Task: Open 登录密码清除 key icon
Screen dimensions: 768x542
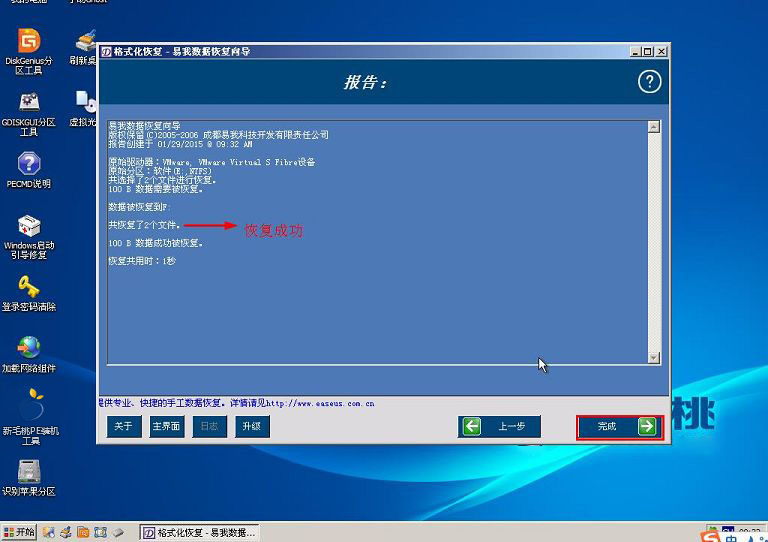Action: [29, 293]
